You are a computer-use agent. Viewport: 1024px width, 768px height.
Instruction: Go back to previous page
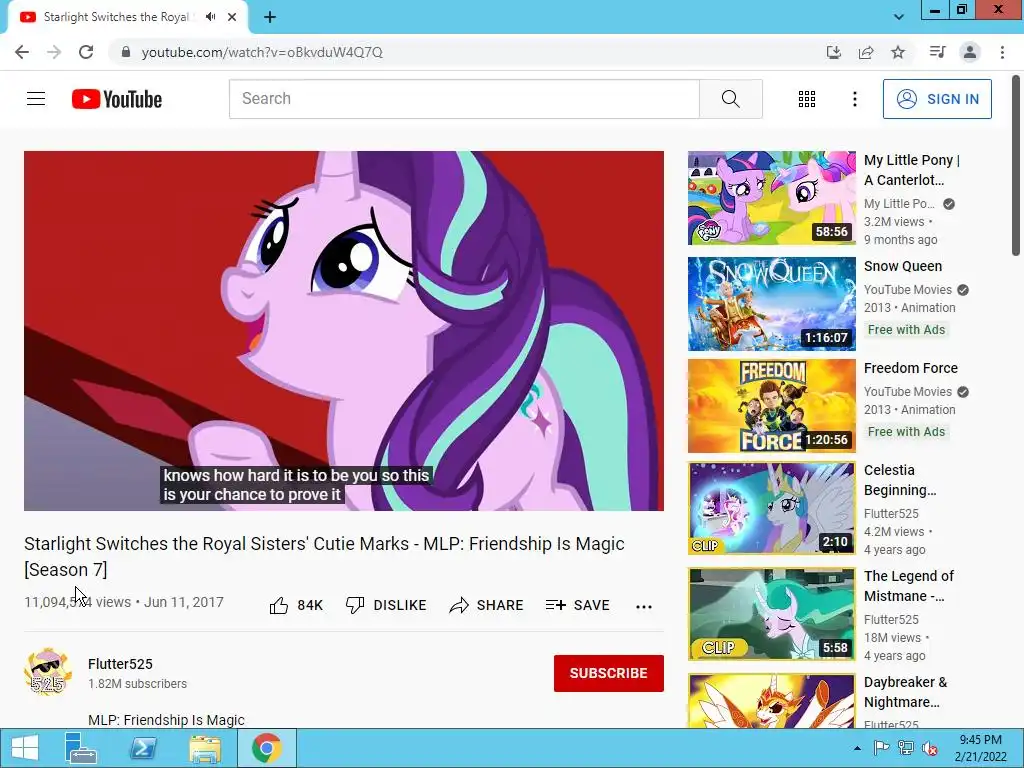coord(22,52)
